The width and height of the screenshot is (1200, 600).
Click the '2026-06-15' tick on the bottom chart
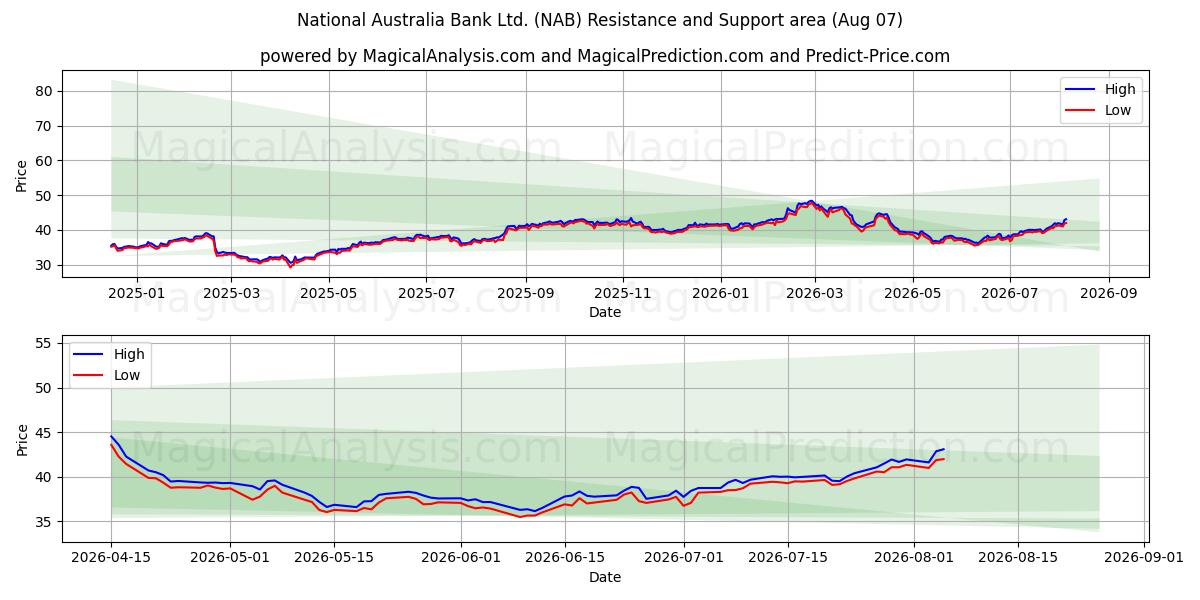[x=565, y=559]
